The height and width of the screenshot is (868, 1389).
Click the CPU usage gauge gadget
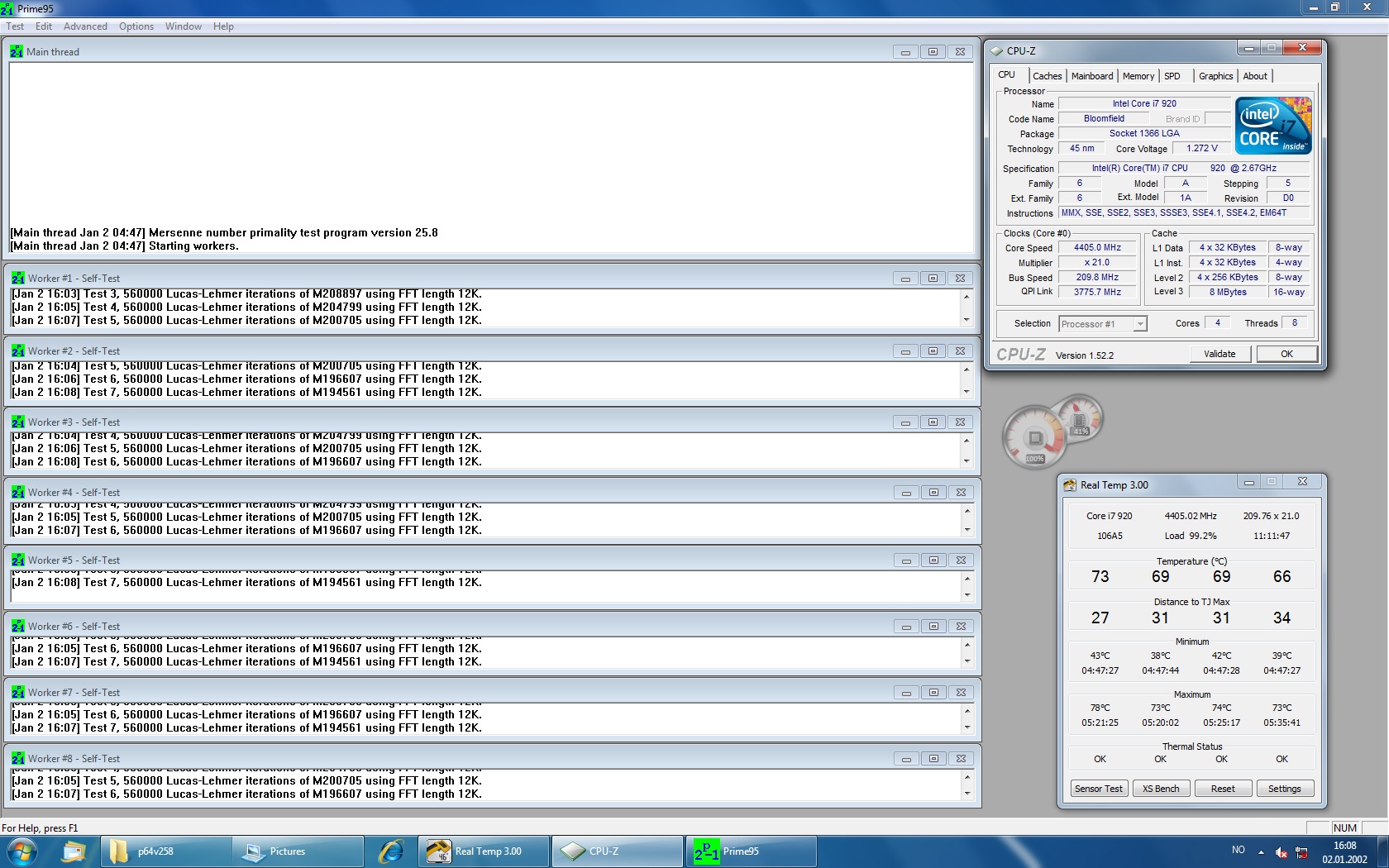coord(1034,436)
